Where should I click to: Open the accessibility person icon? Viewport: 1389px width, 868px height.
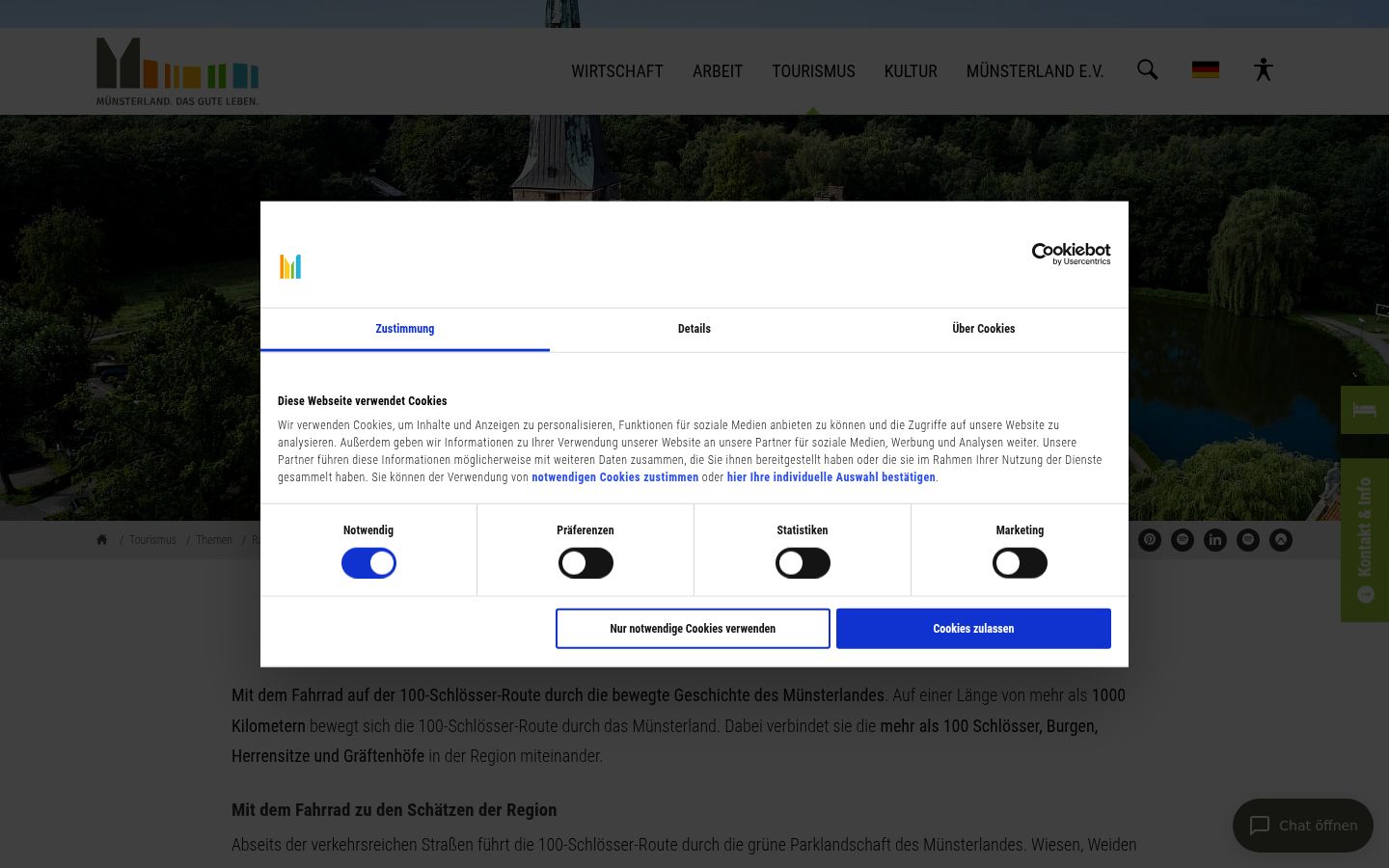pos(1263,69)
